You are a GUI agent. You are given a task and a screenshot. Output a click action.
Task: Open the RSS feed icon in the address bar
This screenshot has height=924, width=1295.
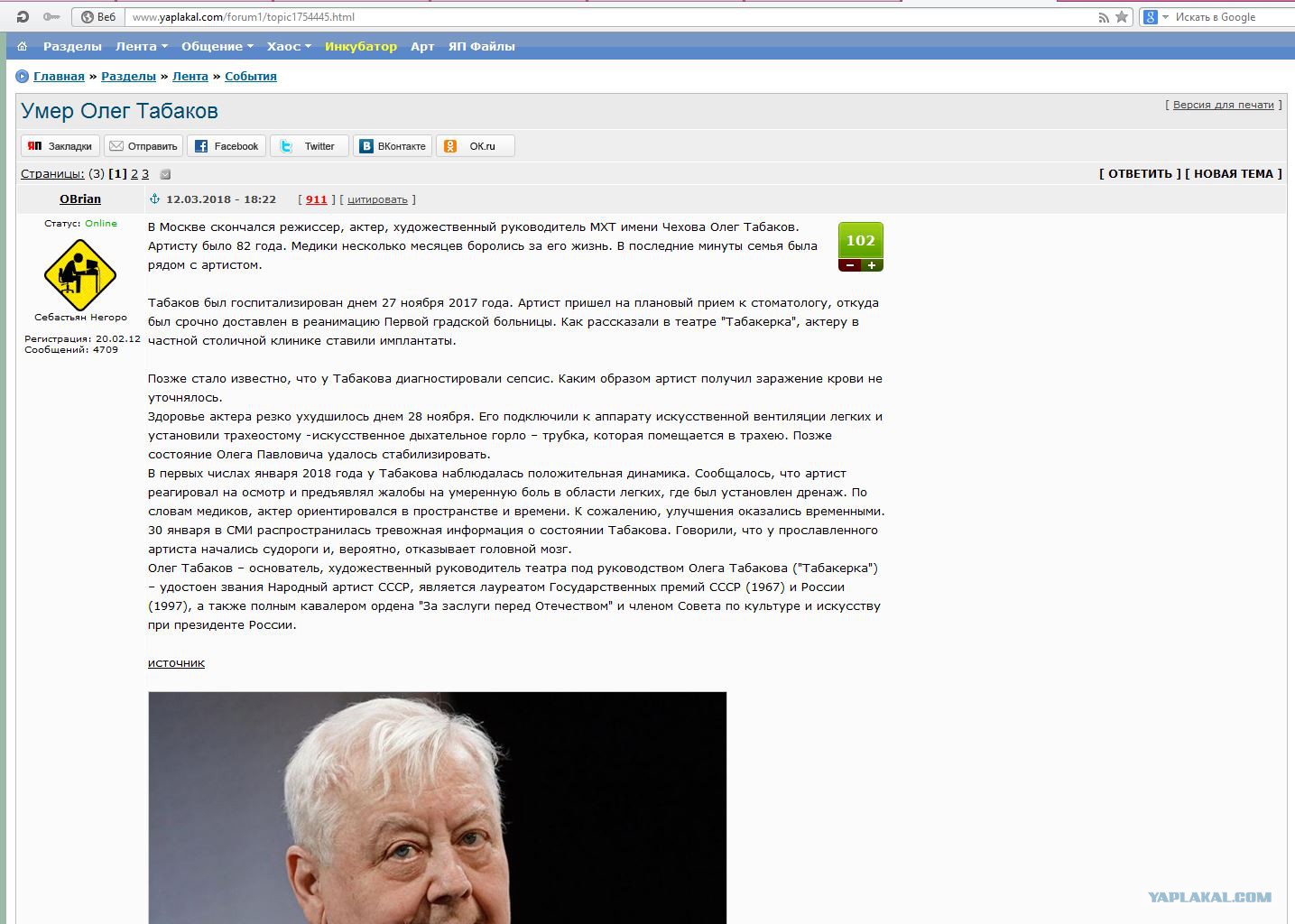coord(1103,17)
